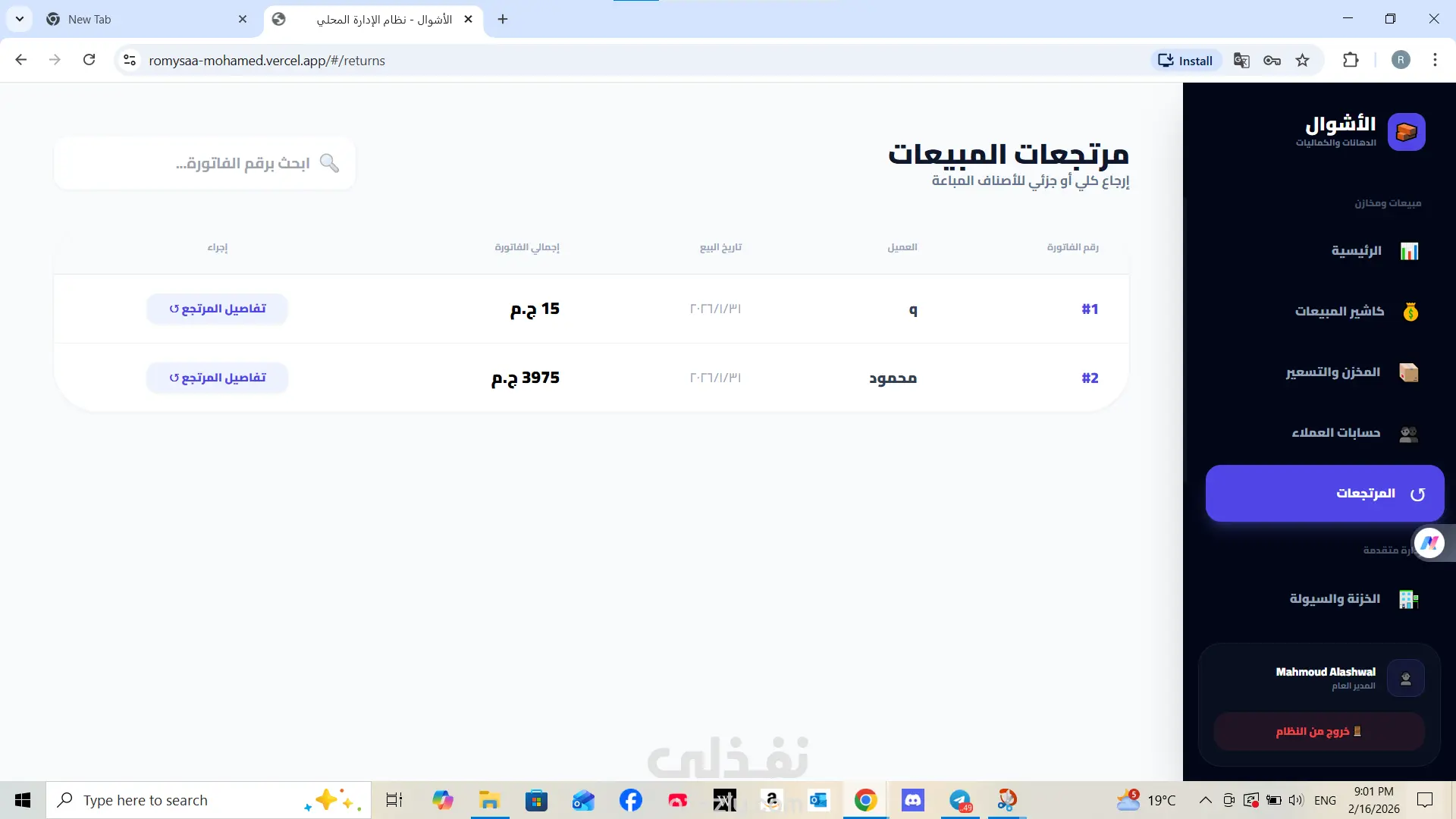Open return details for invoice #1
Viewport: 1456px width, 819px height.
(x=218, y=309)
